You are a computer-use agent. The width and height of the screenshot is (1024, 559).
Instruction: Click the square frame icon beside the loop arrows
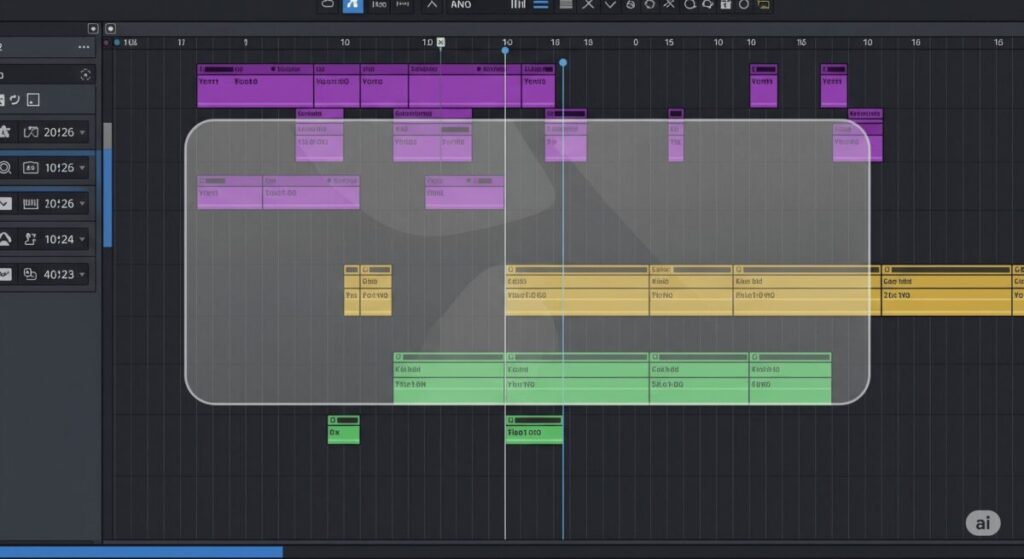33,100
